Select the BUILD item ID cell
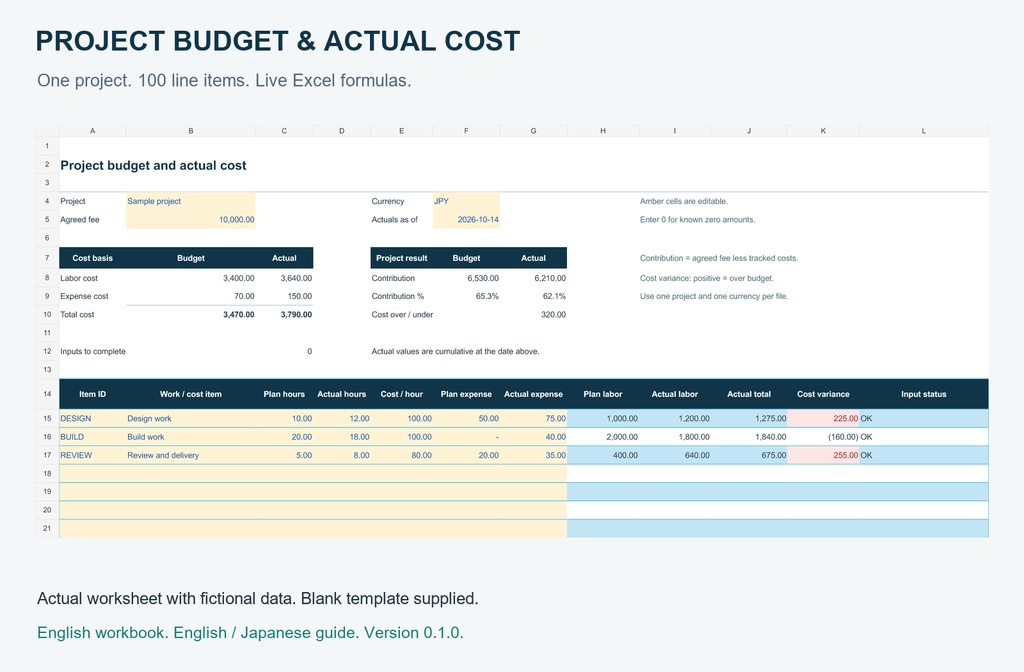 coord(93,437)
